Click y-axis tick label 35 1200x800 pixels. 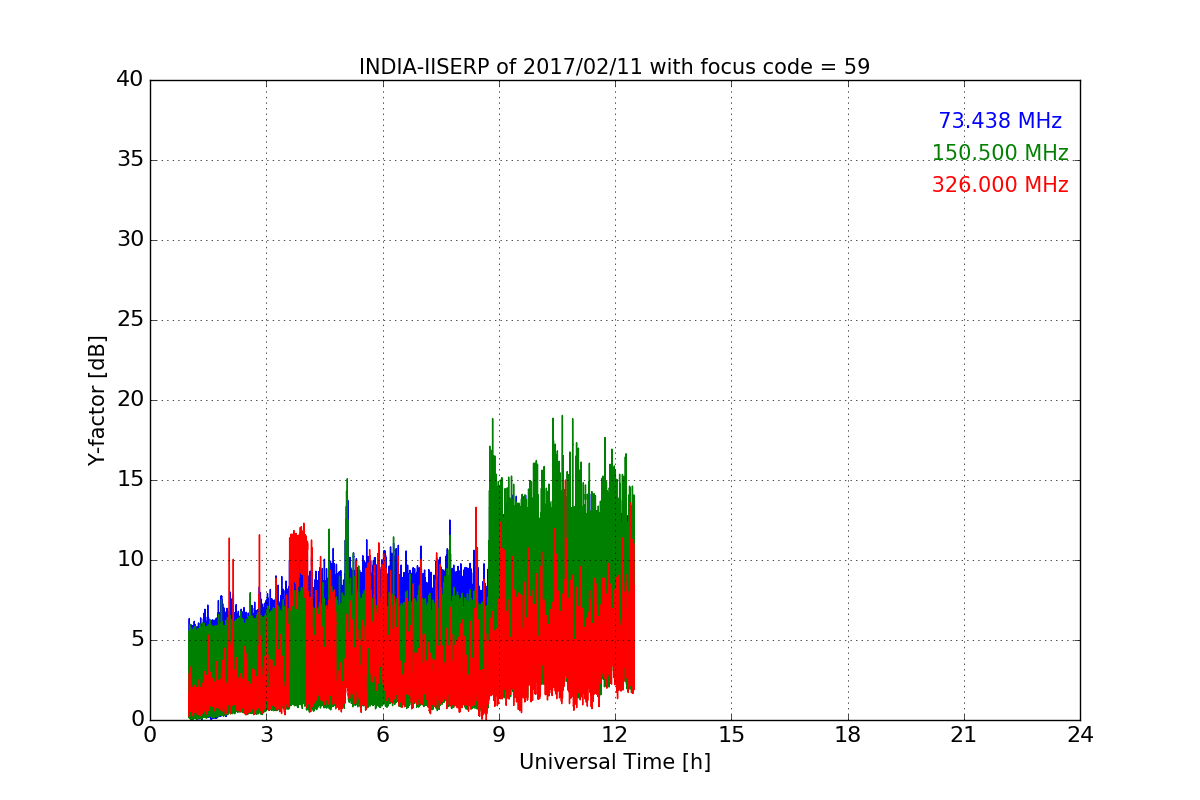[x=130, y=160]
